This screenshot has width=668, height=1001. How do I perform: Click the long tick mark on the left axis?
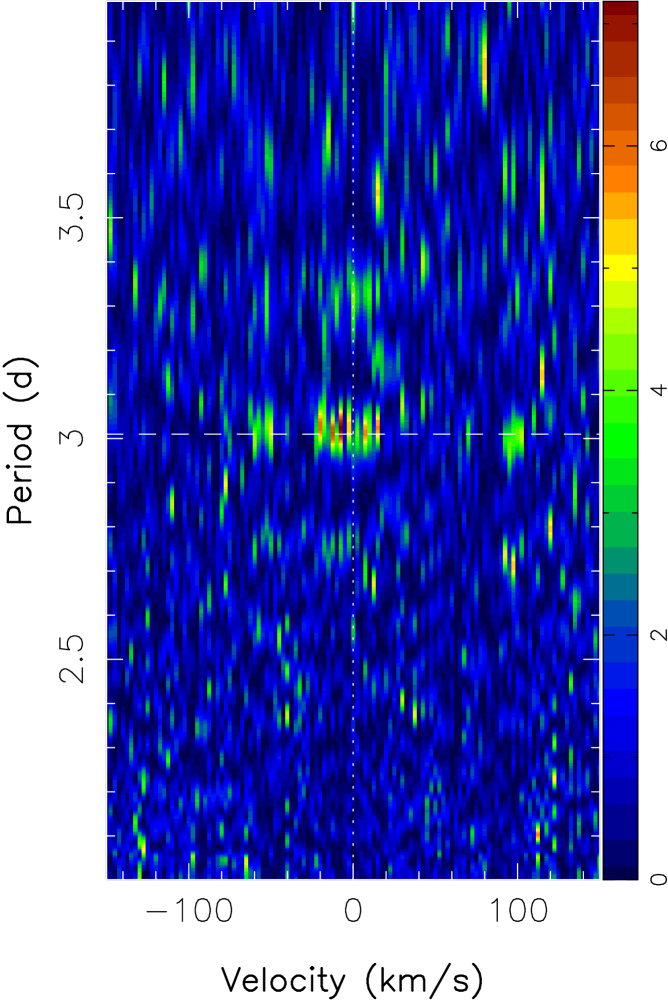[114, 217]
